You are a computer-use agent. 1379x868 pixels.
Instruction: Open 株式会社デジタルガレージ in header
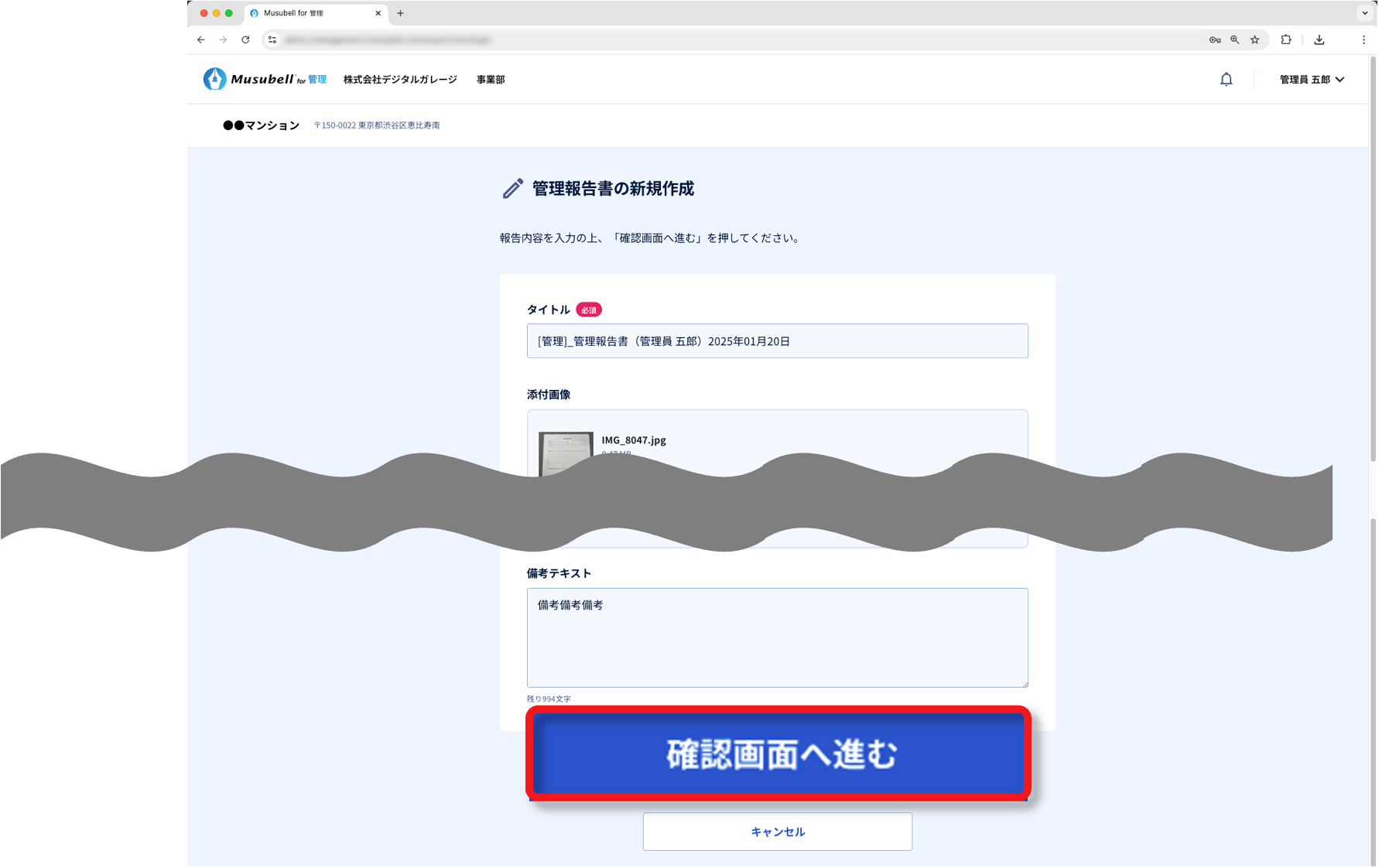coord(400,80)
